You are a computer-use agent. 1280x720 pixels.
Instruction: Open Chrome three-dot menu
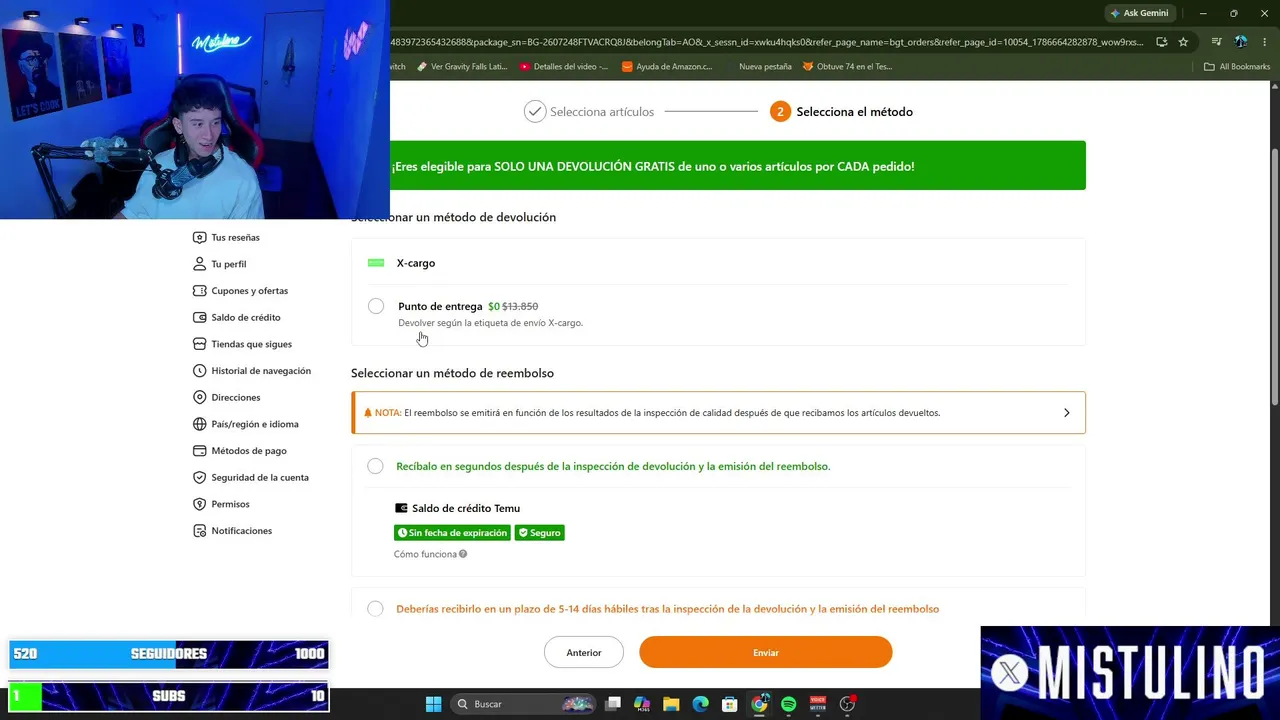[x=1265, y=42]
